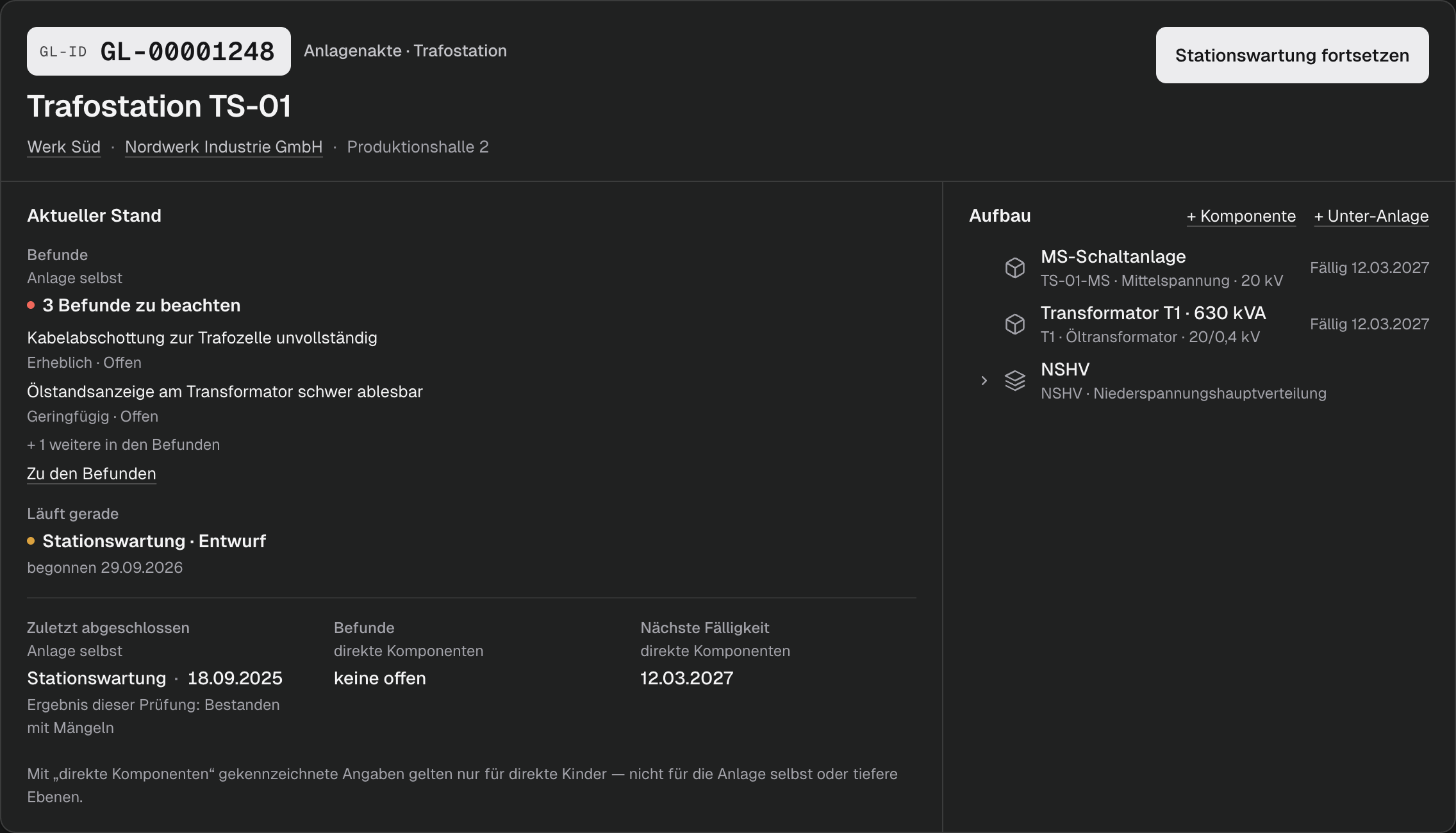Click 'Ergebnis dieser Prüfung: Bestanden mit Mängeln'
The width and height of the screenshot is (1456, 833).
[x=153, y=716]
